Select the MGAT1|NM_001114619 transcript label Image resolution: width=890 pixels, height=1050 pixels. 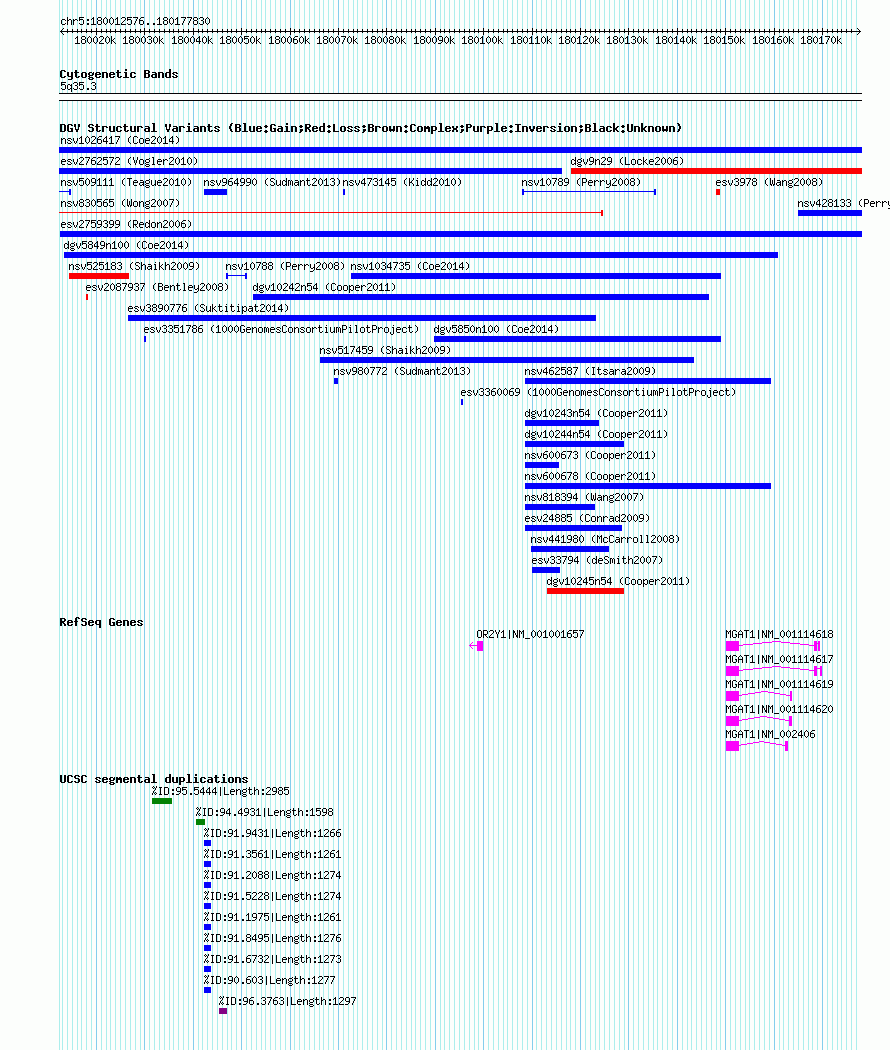click(x=780, y=684)
